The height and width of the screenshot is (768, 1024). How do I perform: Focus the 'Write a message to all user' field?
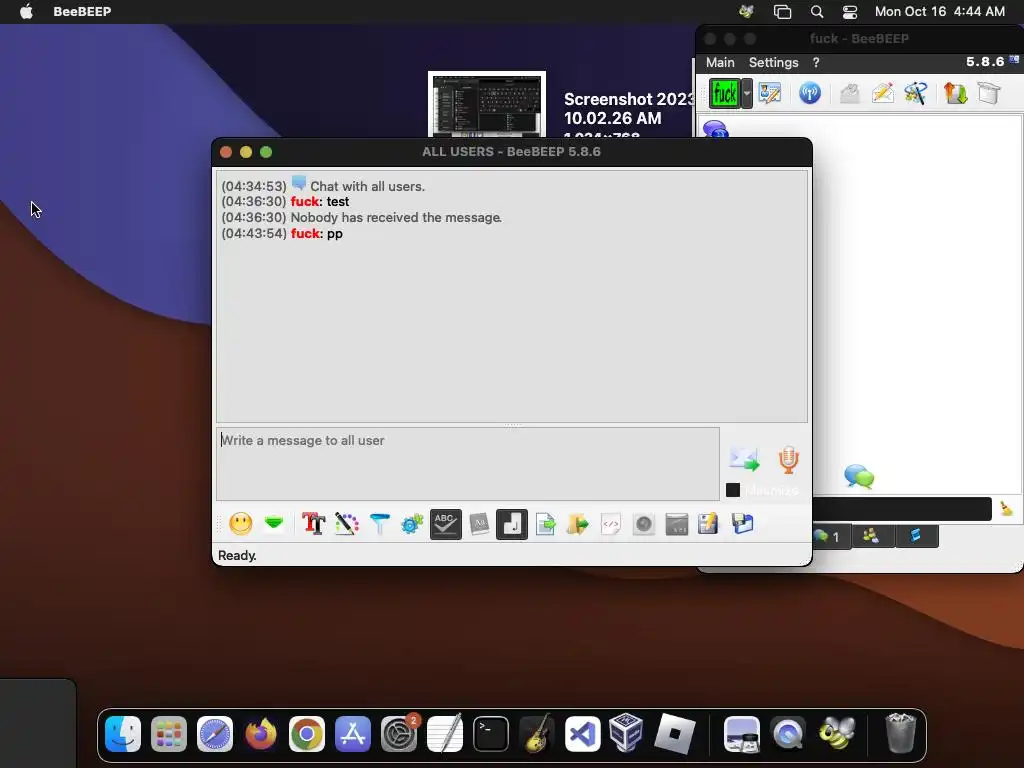(x=468, y=464)
